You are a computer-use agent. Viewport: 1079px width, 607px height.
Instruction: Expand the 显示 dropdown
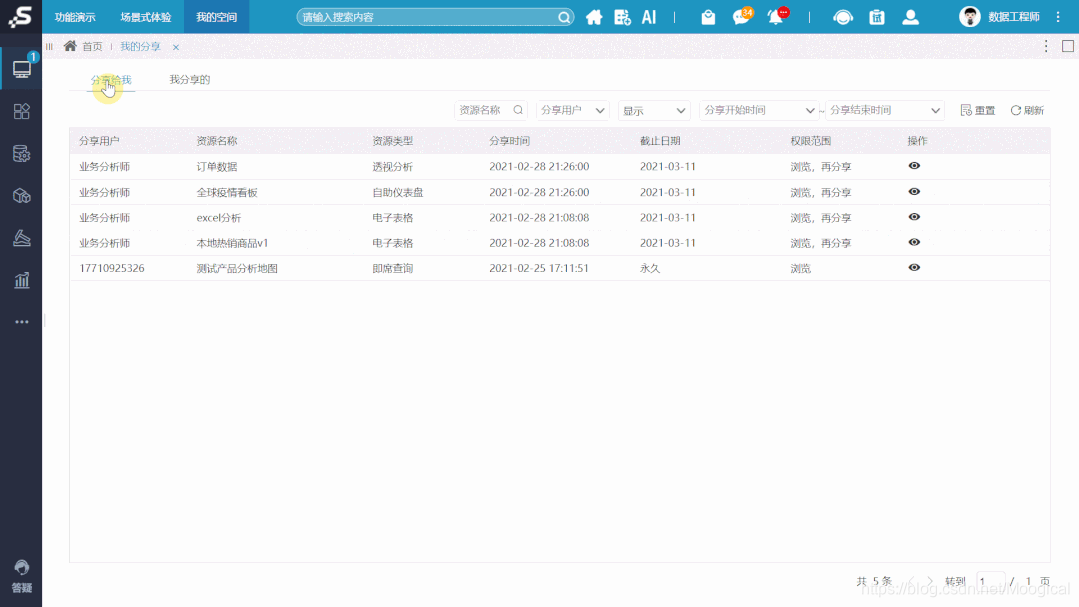pyautogui.click(x=654, y=110)
